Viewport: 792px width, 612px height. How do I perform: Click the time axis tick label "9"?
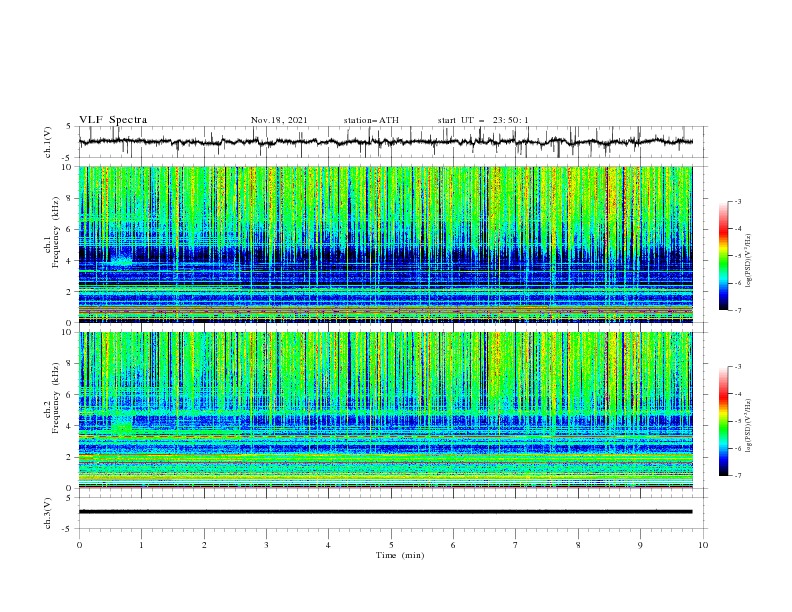pos(640,545)
